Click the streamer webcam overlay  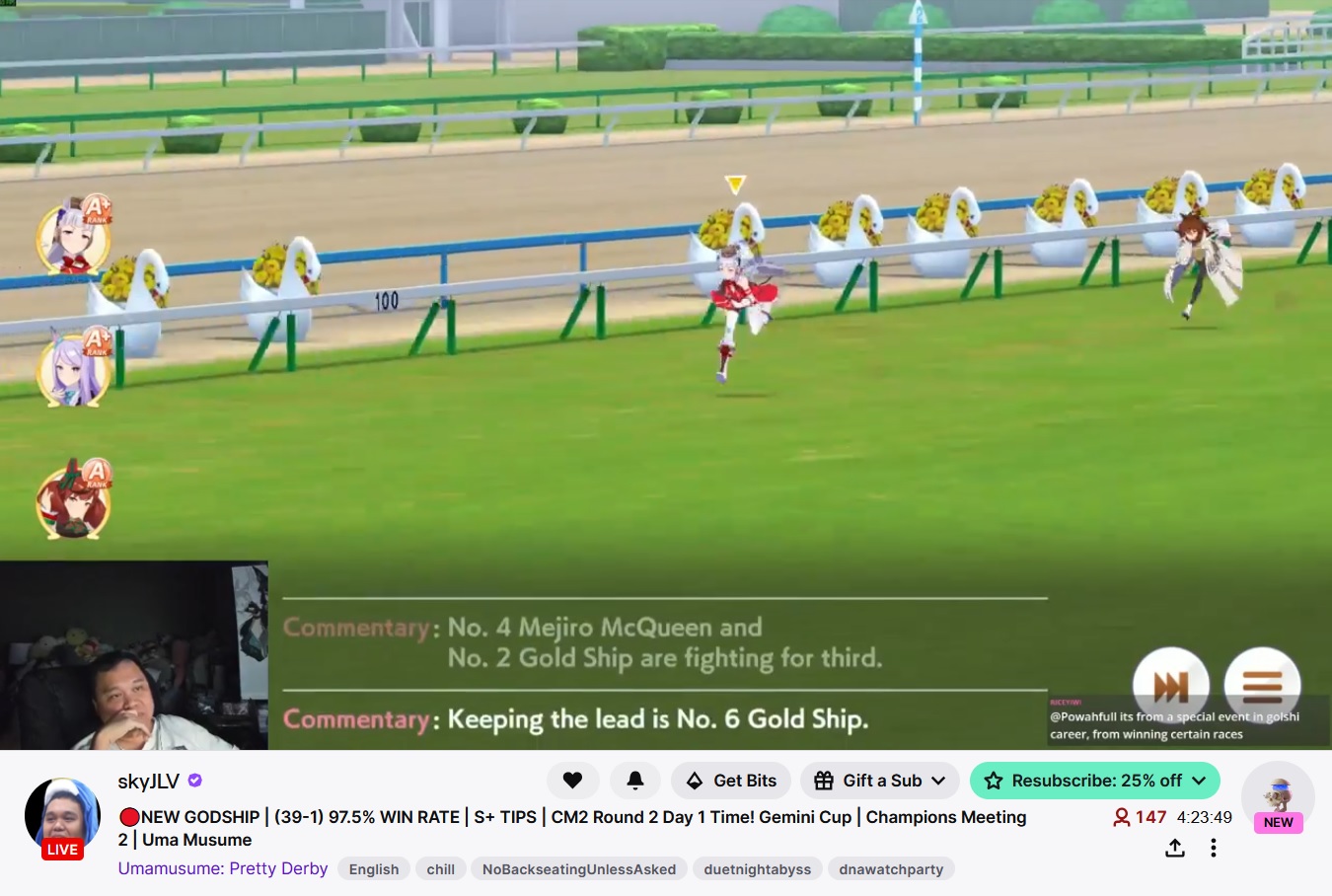[134, 655]
